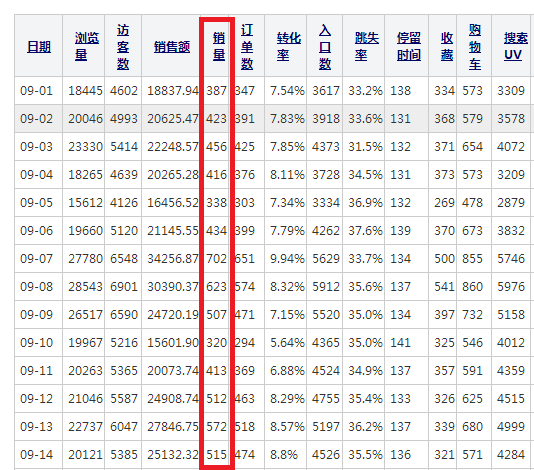Select date cell 09-01
This screenshot has width=534, height=470.
coord(36,91)
